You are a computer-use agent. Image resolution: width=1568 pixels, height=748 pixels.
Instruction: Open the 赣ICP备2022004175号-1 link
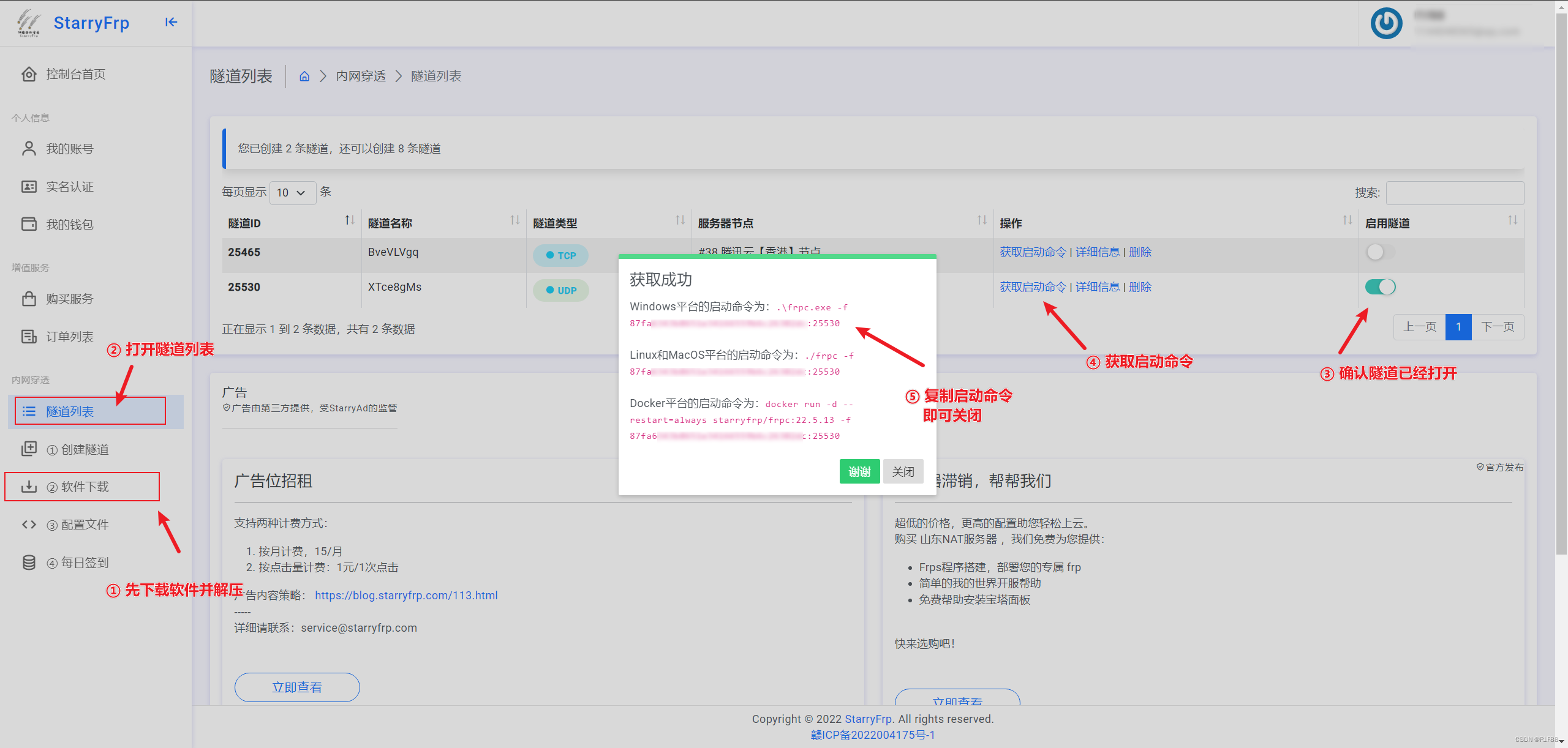(873, 735)
